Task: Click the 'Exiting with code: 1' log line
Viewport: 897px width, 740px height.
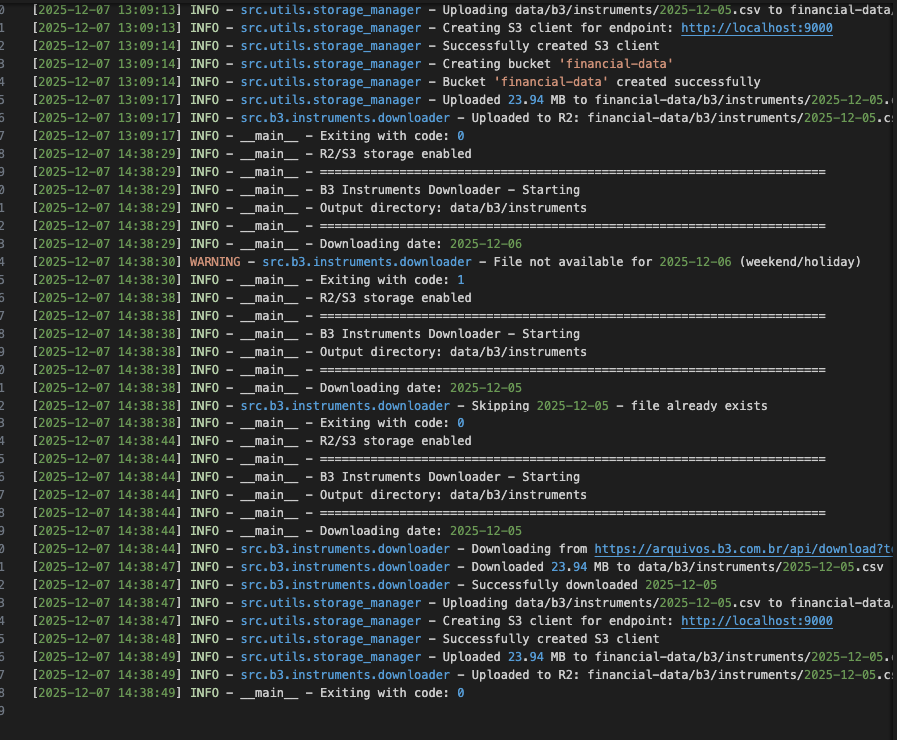Action: [391, 280]
